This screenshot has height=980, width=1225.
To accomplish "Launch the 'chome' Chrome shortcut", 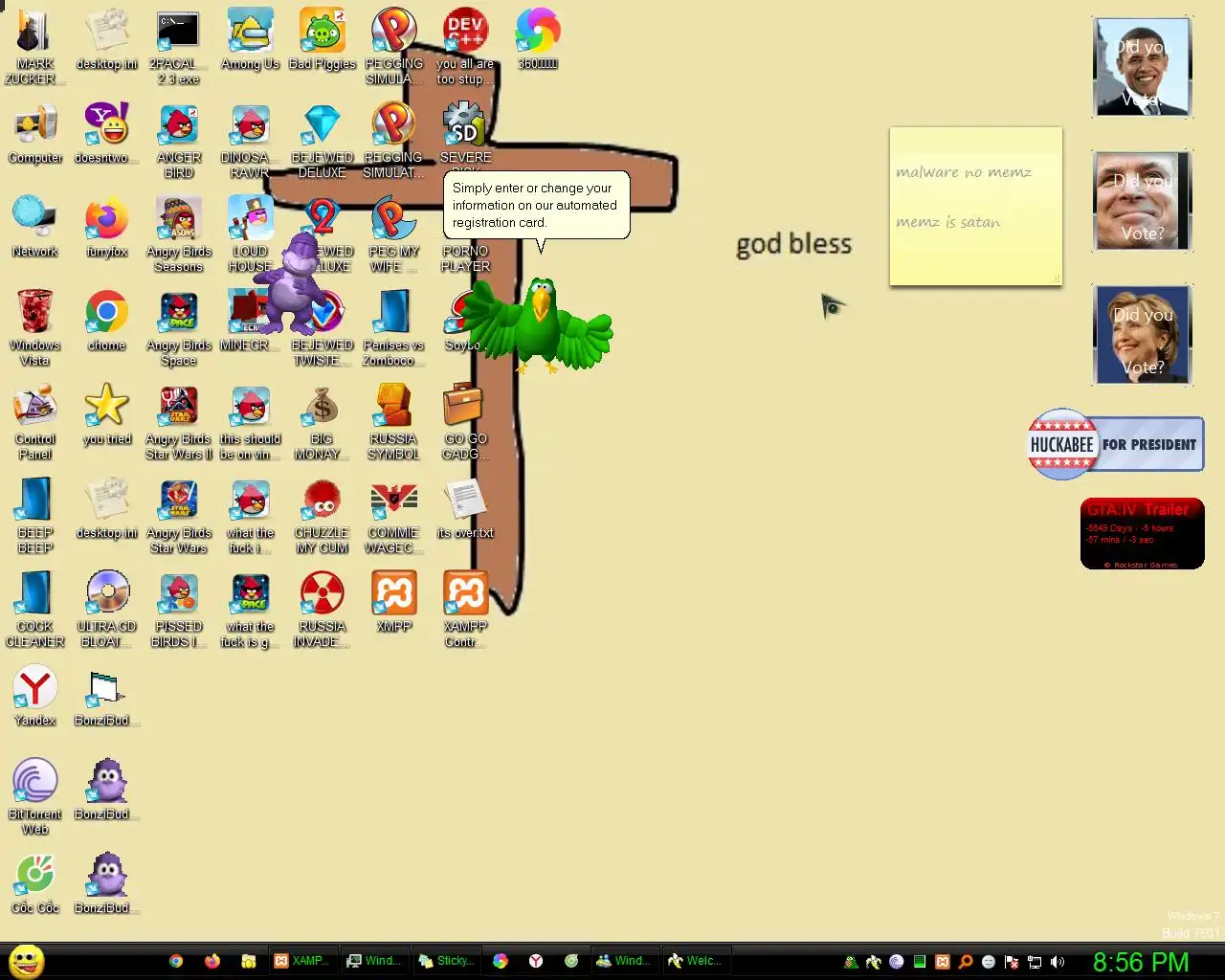I will click(107, 320).
